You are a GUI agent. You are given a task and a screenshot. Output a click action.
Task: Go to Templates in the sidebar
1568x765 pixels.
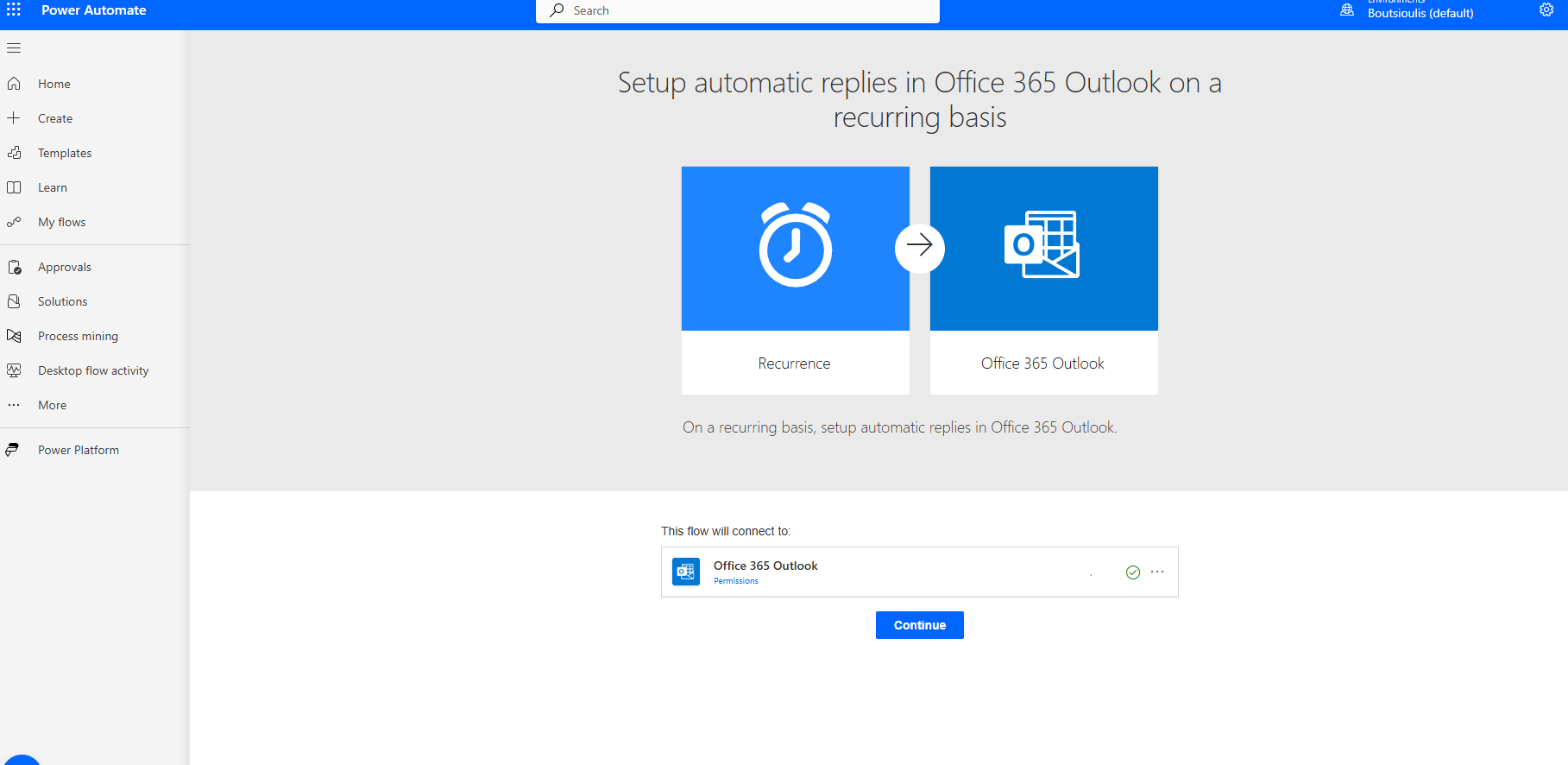point(95,153)
